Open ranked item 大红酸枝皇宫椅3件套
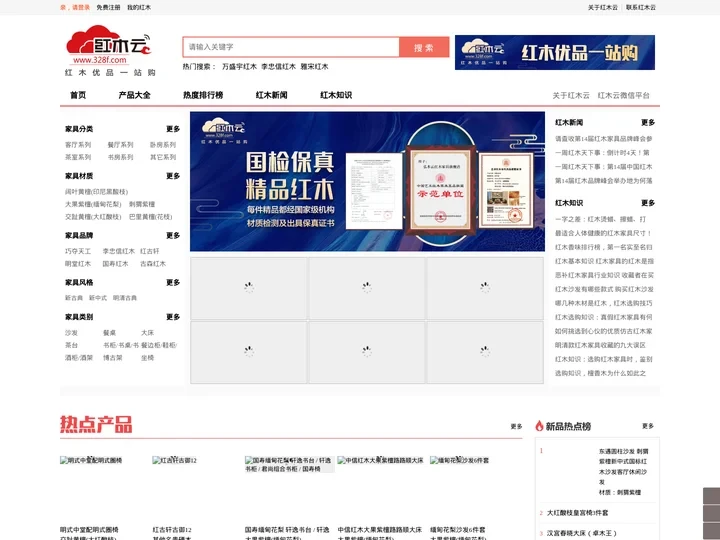Image resolution: width=720 pixels, height=540 pixels. pos(577,513)
